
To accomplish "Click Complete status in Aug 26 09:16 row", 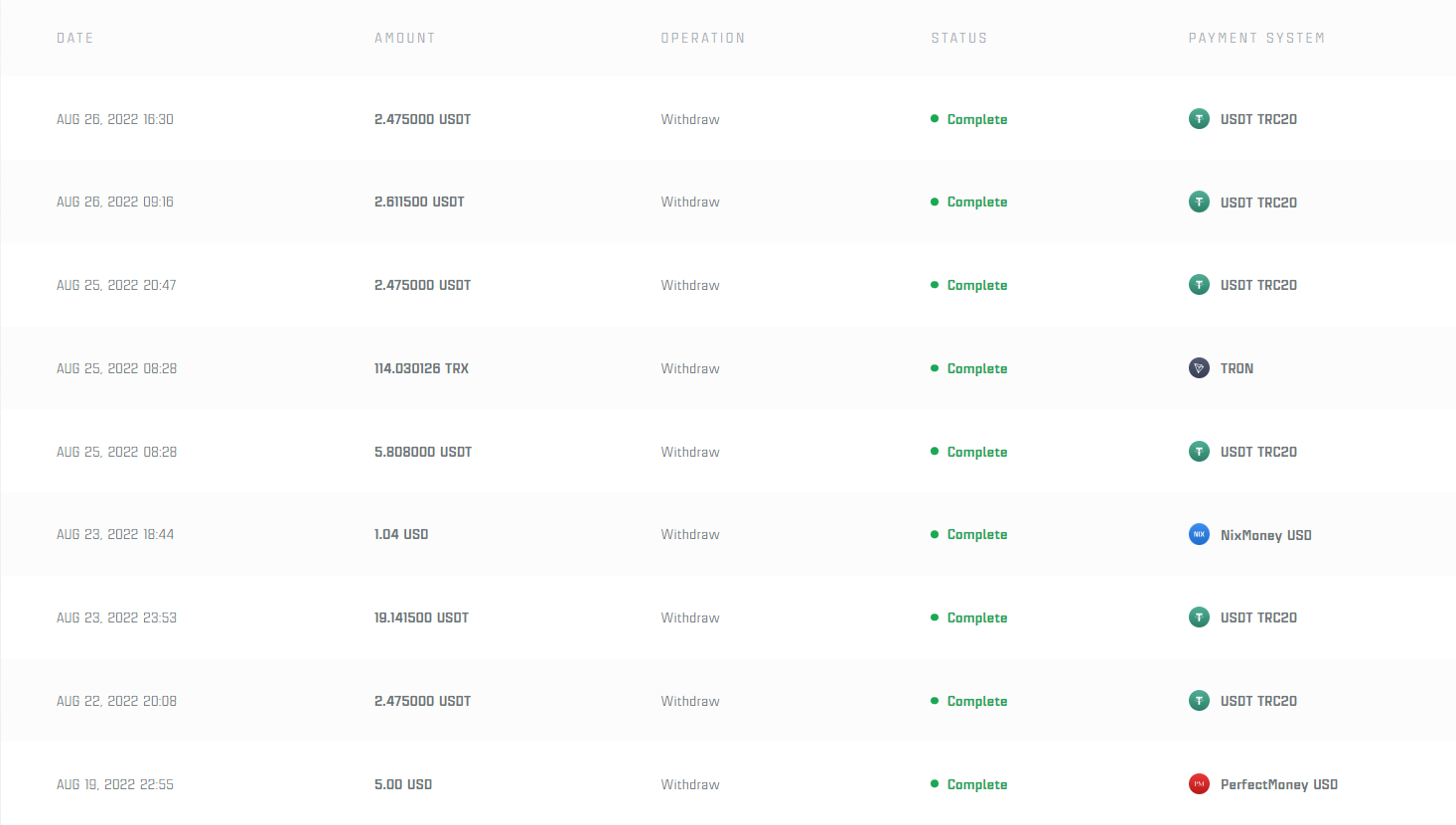I will coord(977,202).
